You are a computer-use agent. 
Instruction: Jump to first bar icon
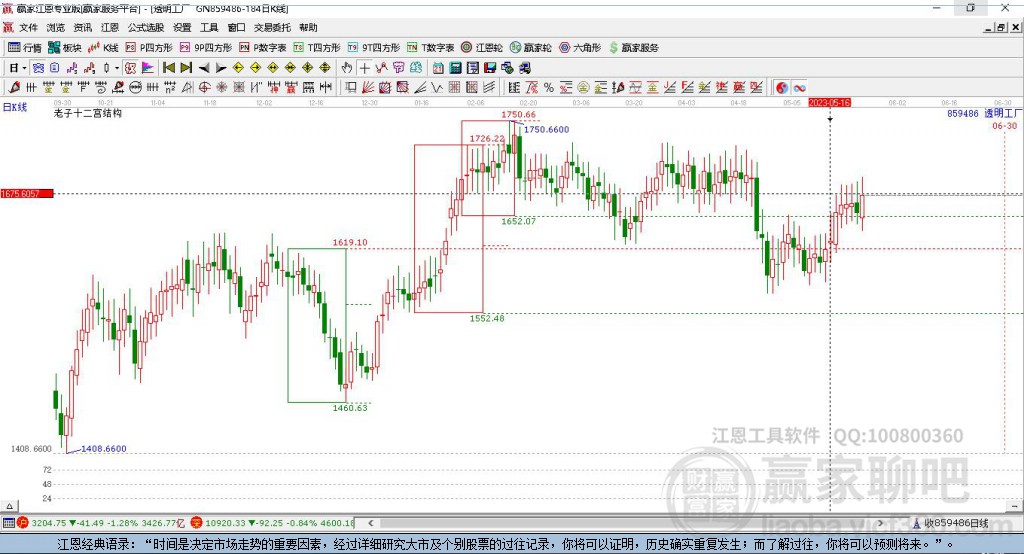pyautogui.click(x=168, y=68)
